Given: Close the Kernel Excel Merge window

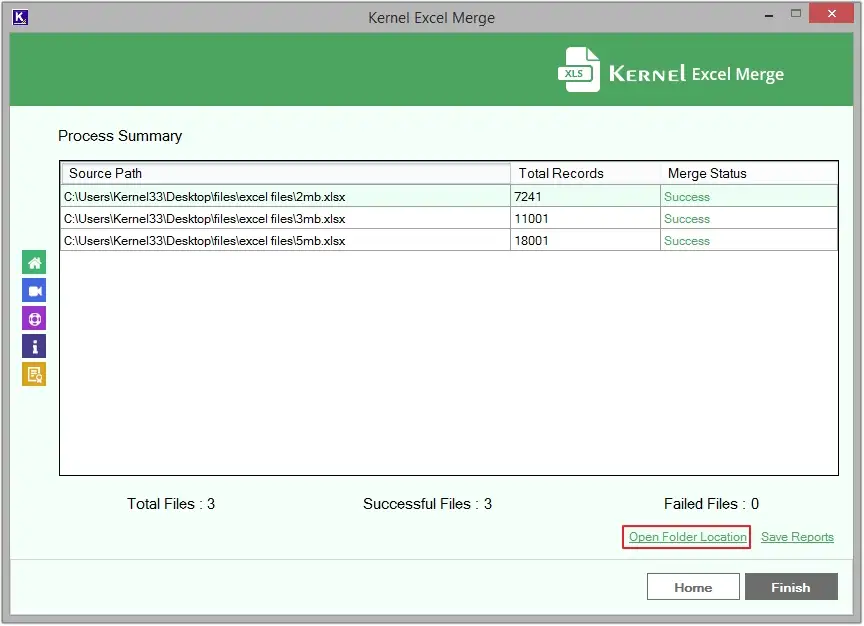Looking at the screenshot, I should click(x=831, y=14).
